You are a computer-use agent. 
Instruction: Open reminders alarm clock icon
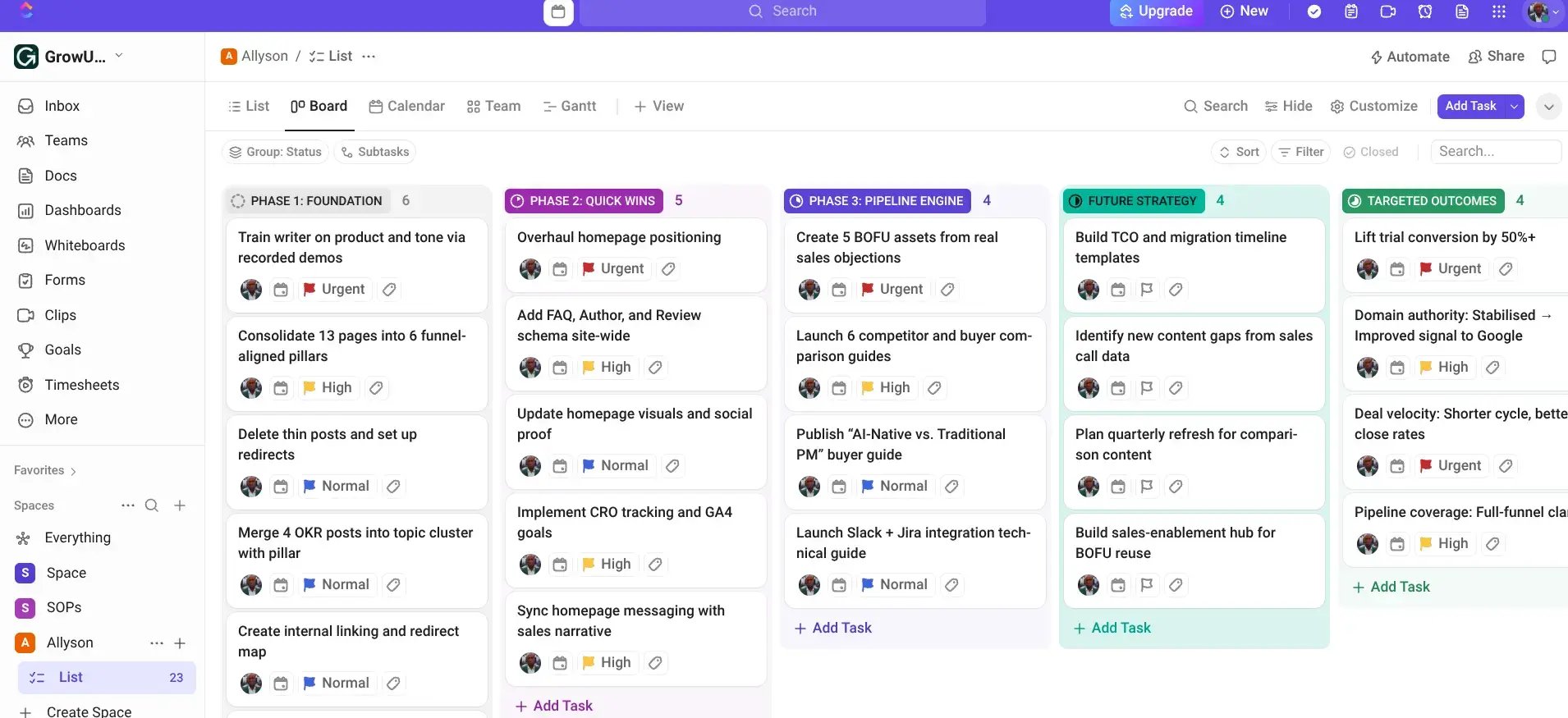click(x=1425, y=11)
